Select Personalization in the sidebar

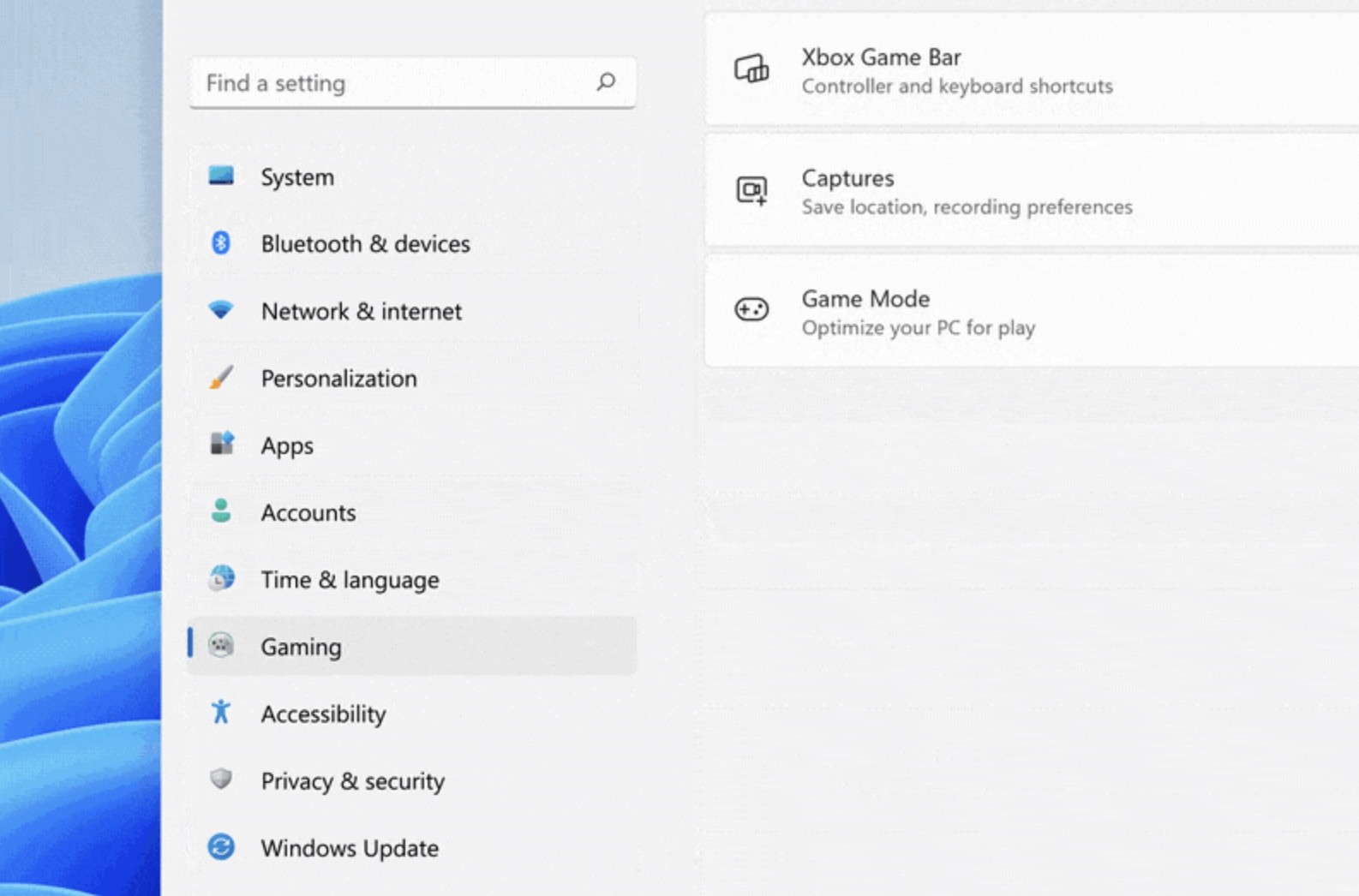pos(412,378)
